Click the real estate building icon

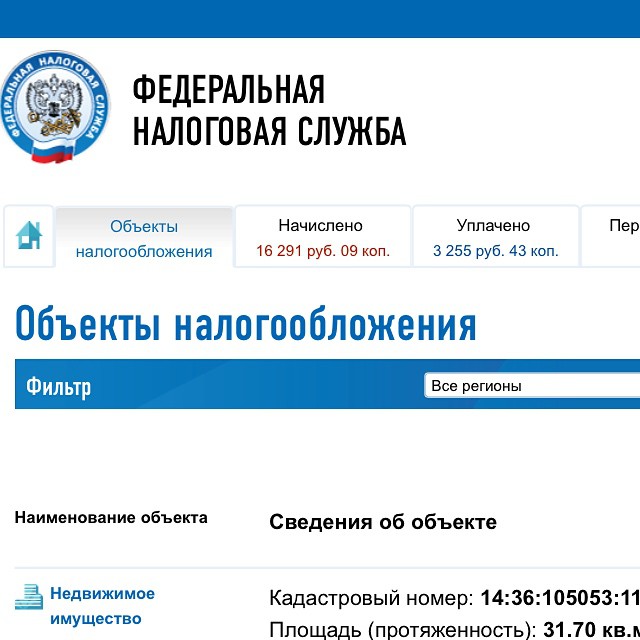(29, 597)
